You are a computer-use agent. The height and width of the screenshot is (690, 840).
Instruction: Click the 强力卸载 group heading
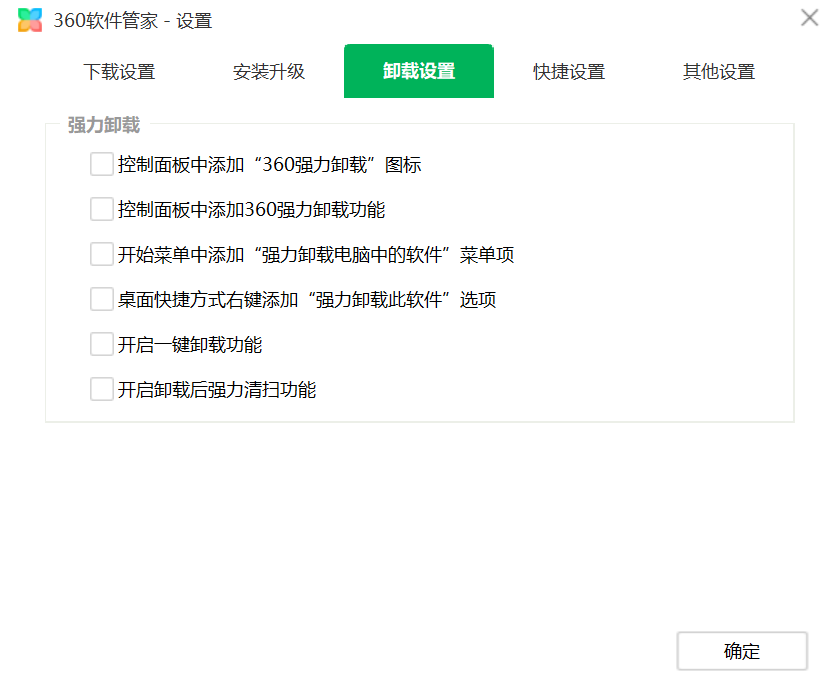(104, 125)
